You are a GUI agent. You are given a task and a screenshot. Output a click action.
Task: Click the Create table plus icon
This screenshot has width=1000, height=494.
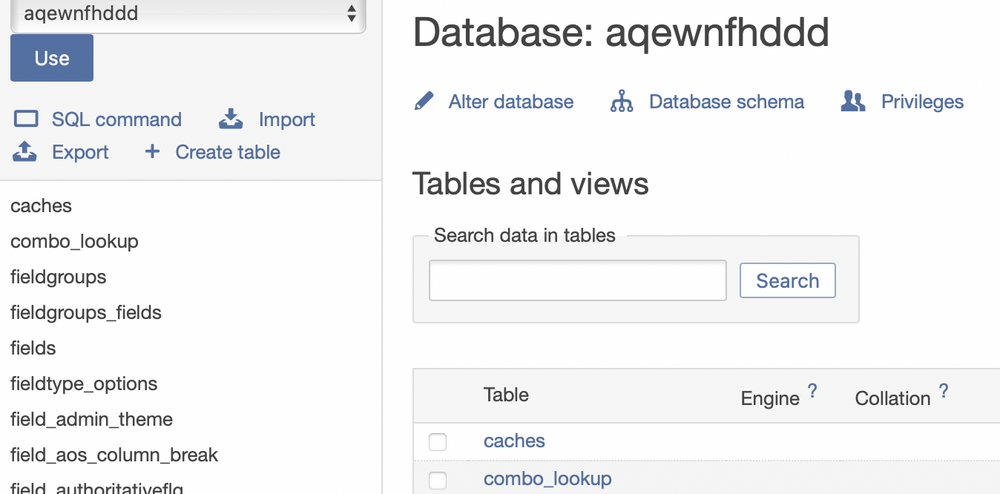(152, 152)
